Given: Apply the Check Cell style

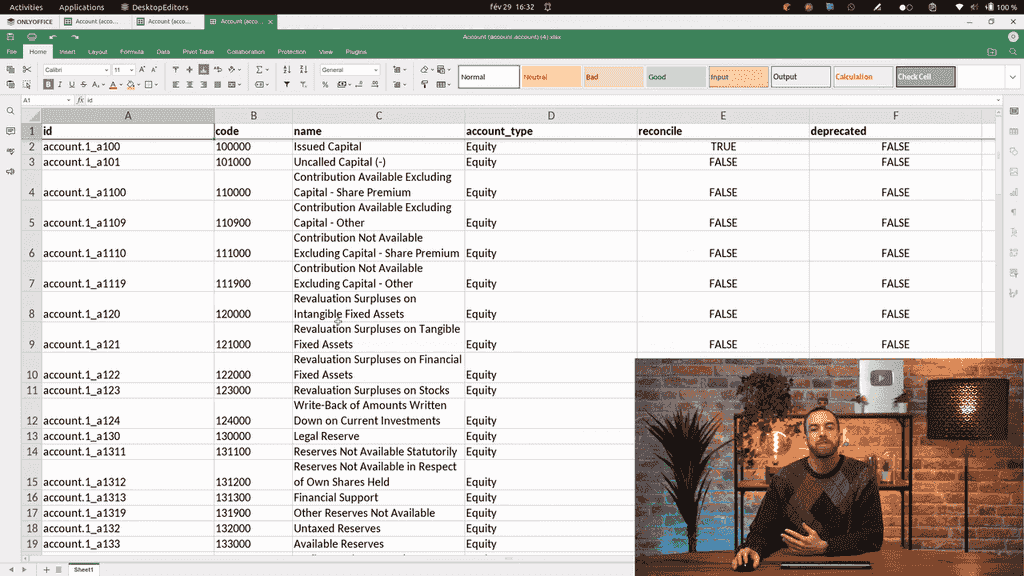Looking at the screenshot, I should point(925,77).
